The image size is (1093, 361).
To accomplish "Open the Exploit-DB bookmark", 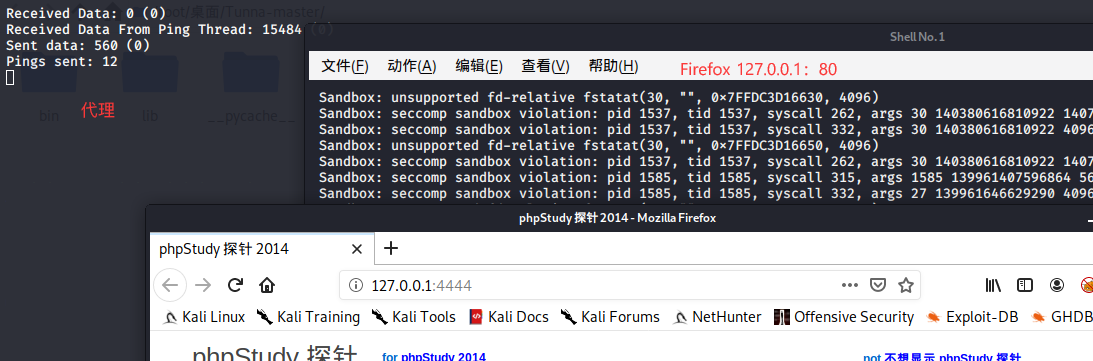I will (972, 317).
